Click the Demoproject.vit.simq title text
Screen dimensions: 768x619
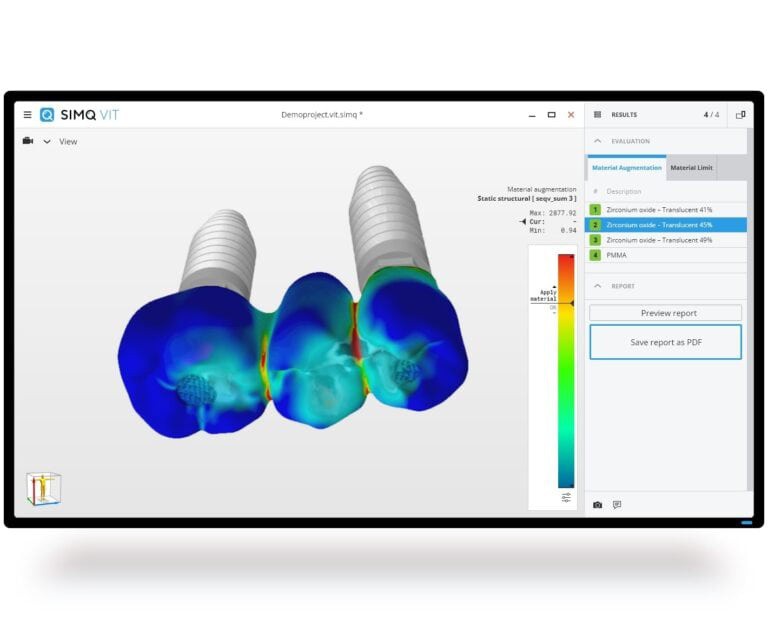point(322,115)
